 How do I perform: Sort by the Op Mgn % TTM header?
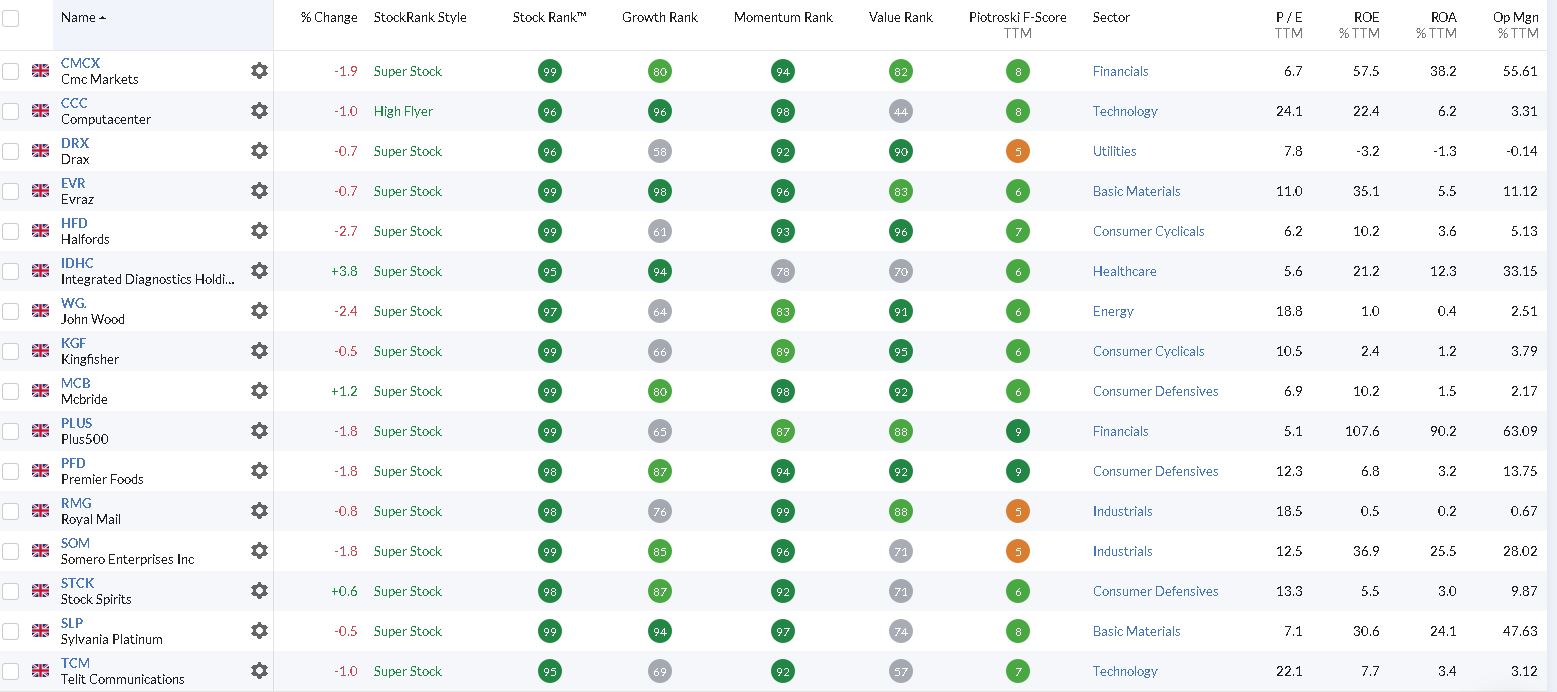pyautogui.click(x=1518, y=25)
